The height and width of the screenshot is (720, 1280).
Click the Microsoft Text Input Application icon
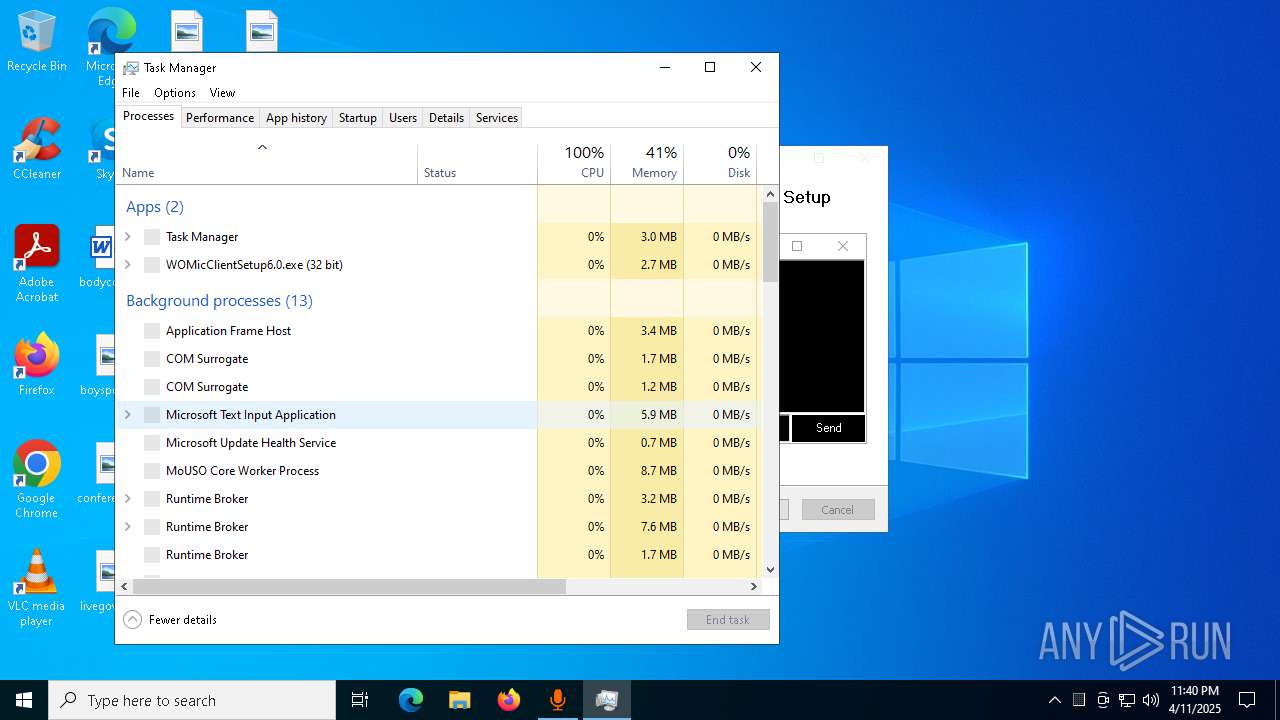click(152, 415)
